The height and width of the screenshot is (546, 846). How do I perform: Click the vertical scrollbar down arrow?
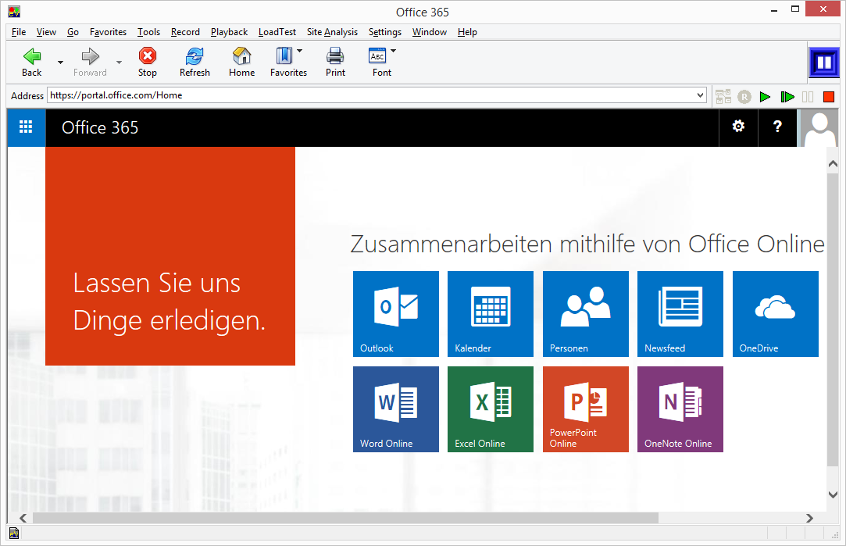pyautogui.click(x=833, y=494)
